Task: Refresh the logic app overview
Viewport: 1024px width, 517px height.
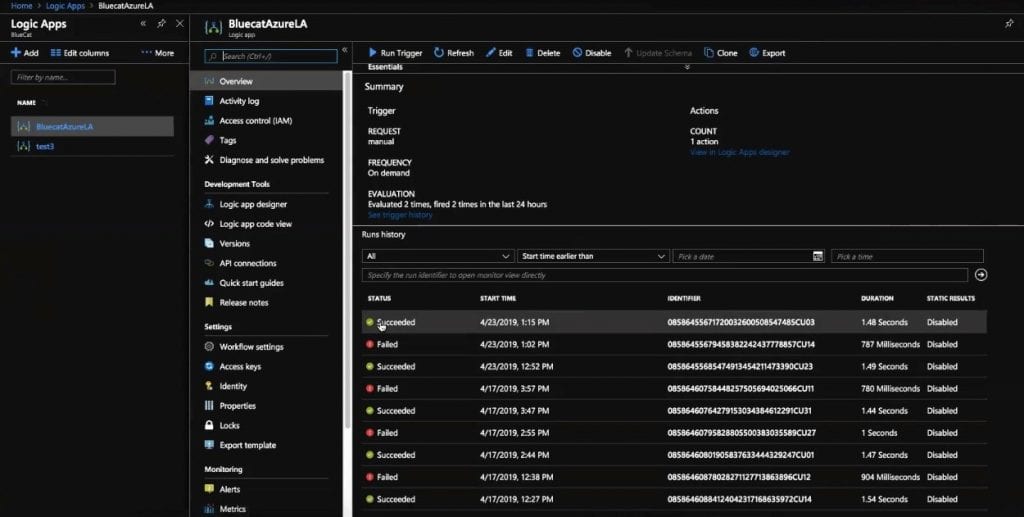Action: coord(454,53)
